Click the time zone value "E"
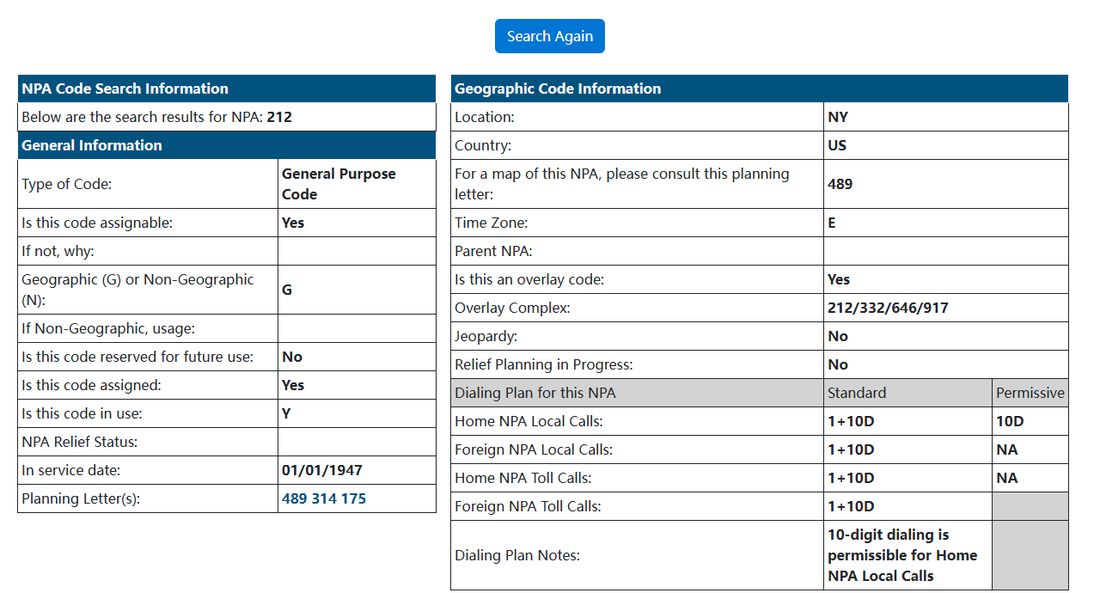This screenshot has width=1100, height=593. [x=832, y=222]
